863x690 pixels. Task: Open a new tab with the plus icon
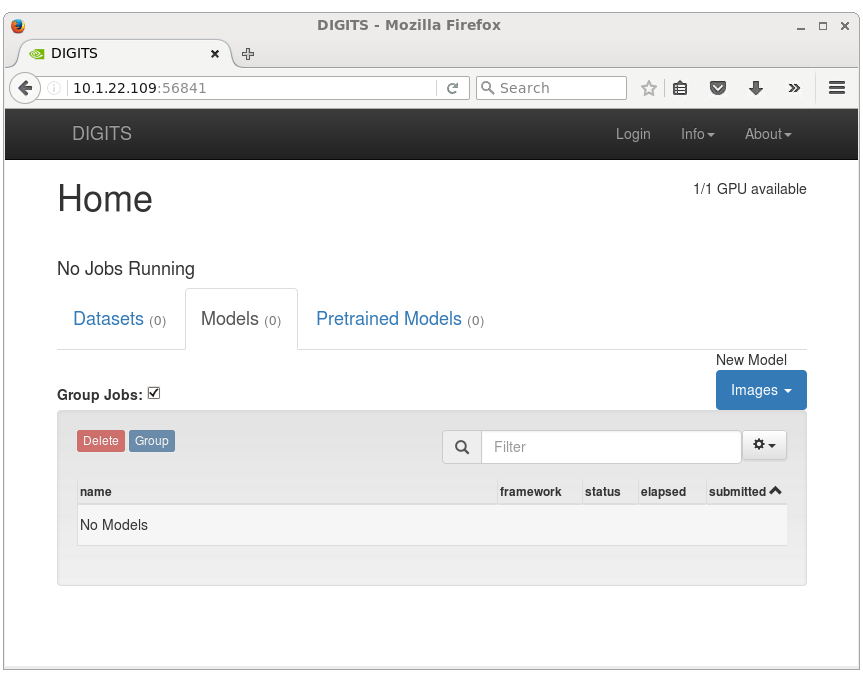click(248, 54)
